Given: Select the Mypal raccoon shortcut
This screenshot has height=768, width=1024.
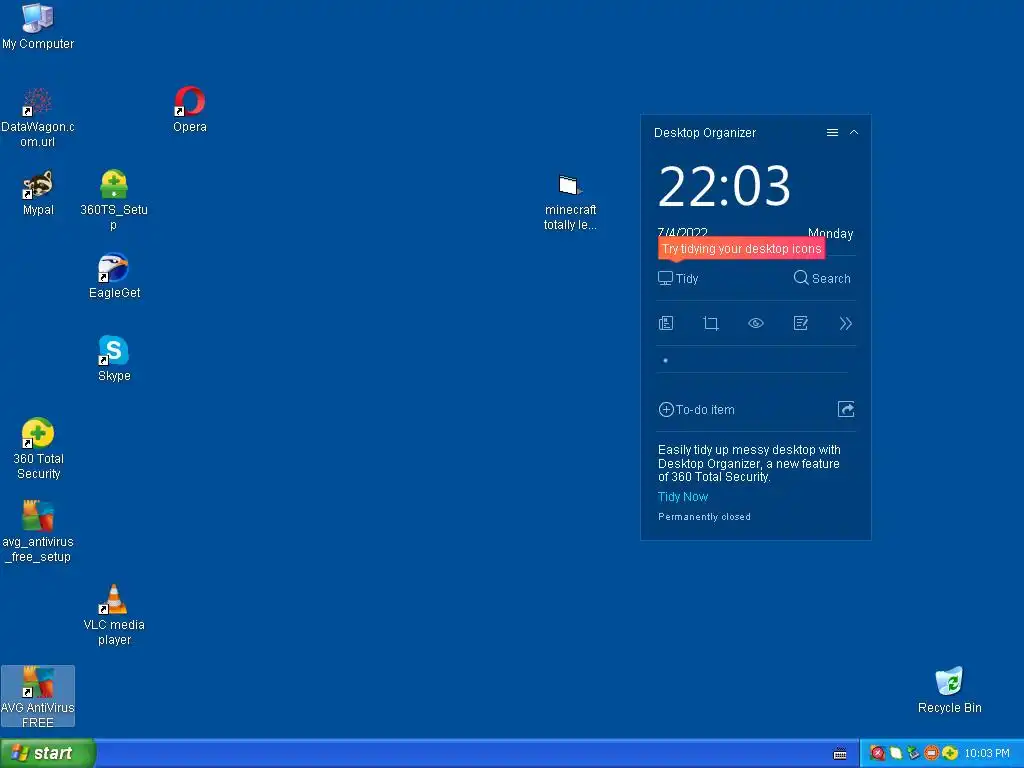Looking at the screenshot, I should 38,193.
